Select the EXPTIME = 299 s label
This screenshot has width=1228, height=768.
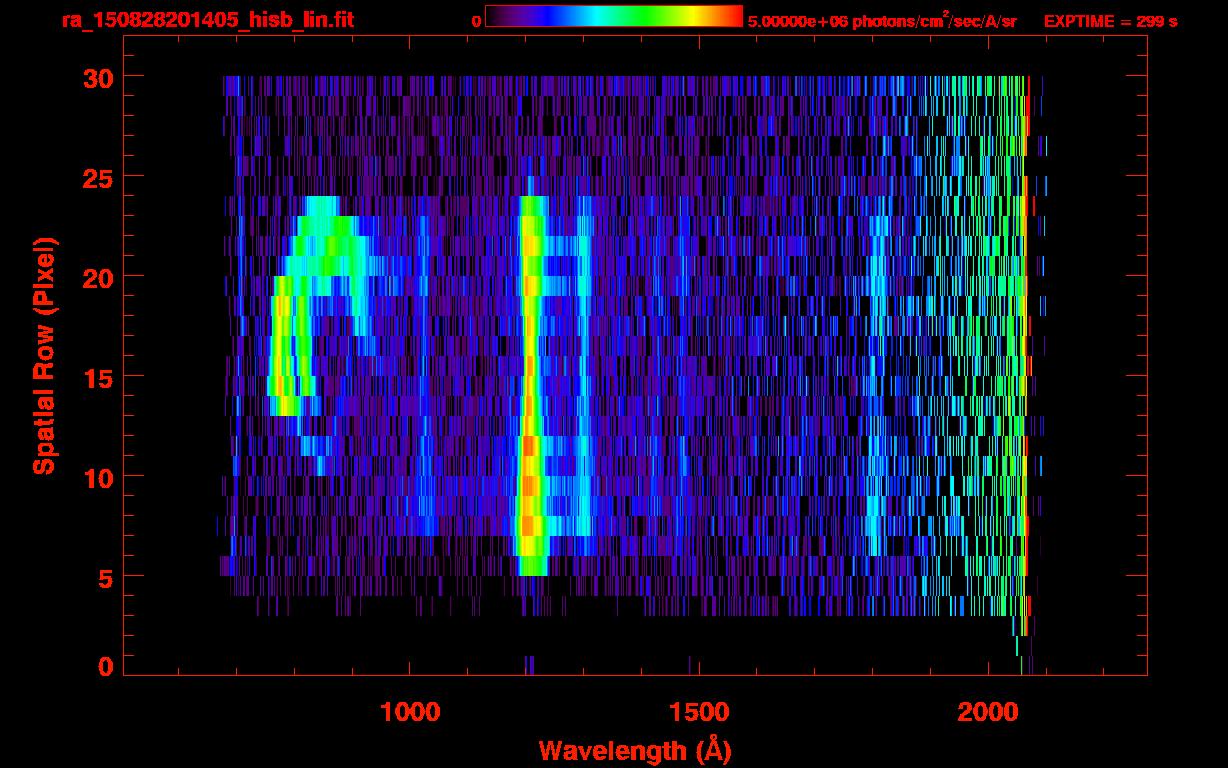coord(1110,21)
